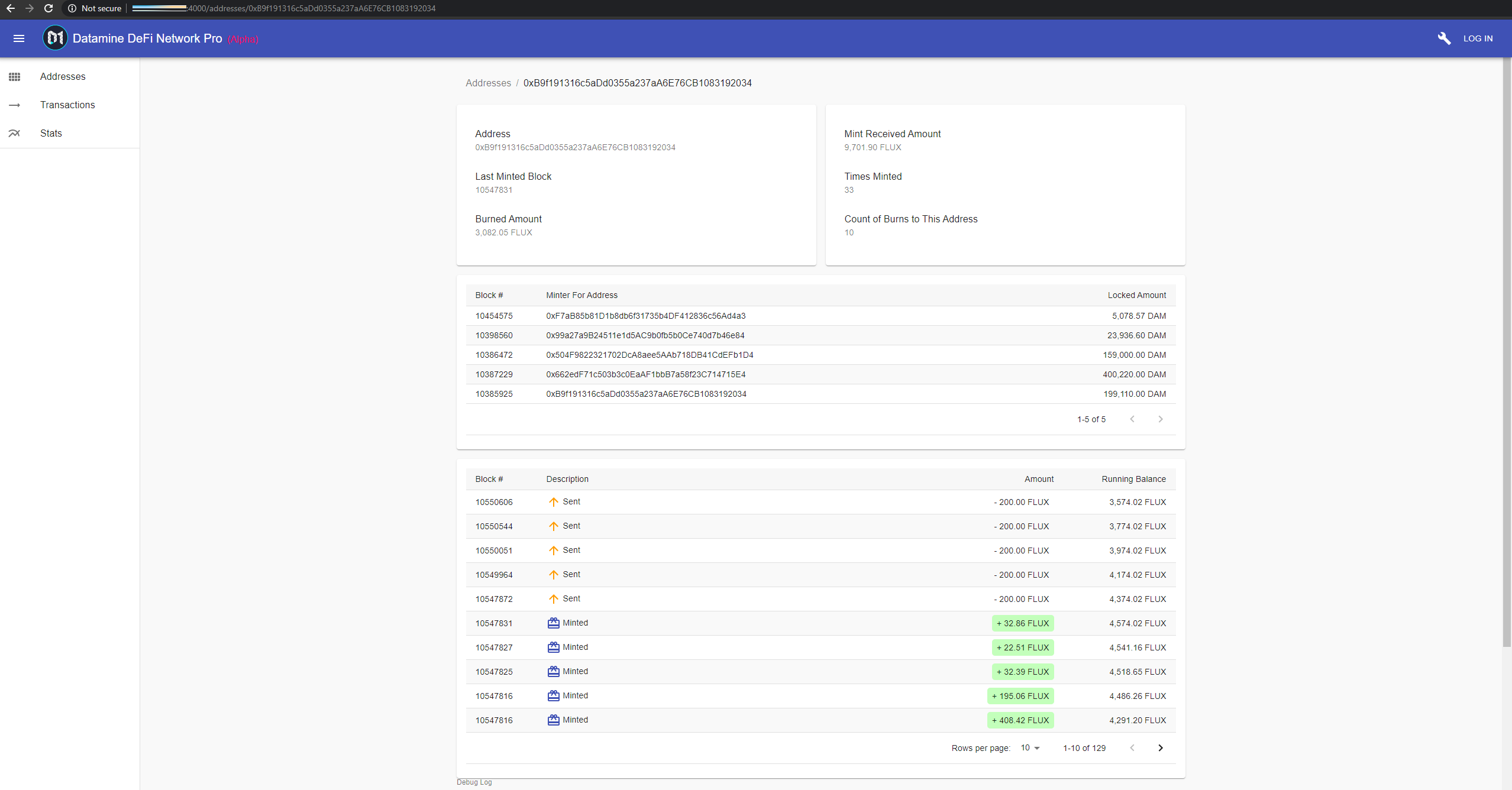
Task: Click the Datamine DeFi Network Pro title
Action: coord(147,38)
